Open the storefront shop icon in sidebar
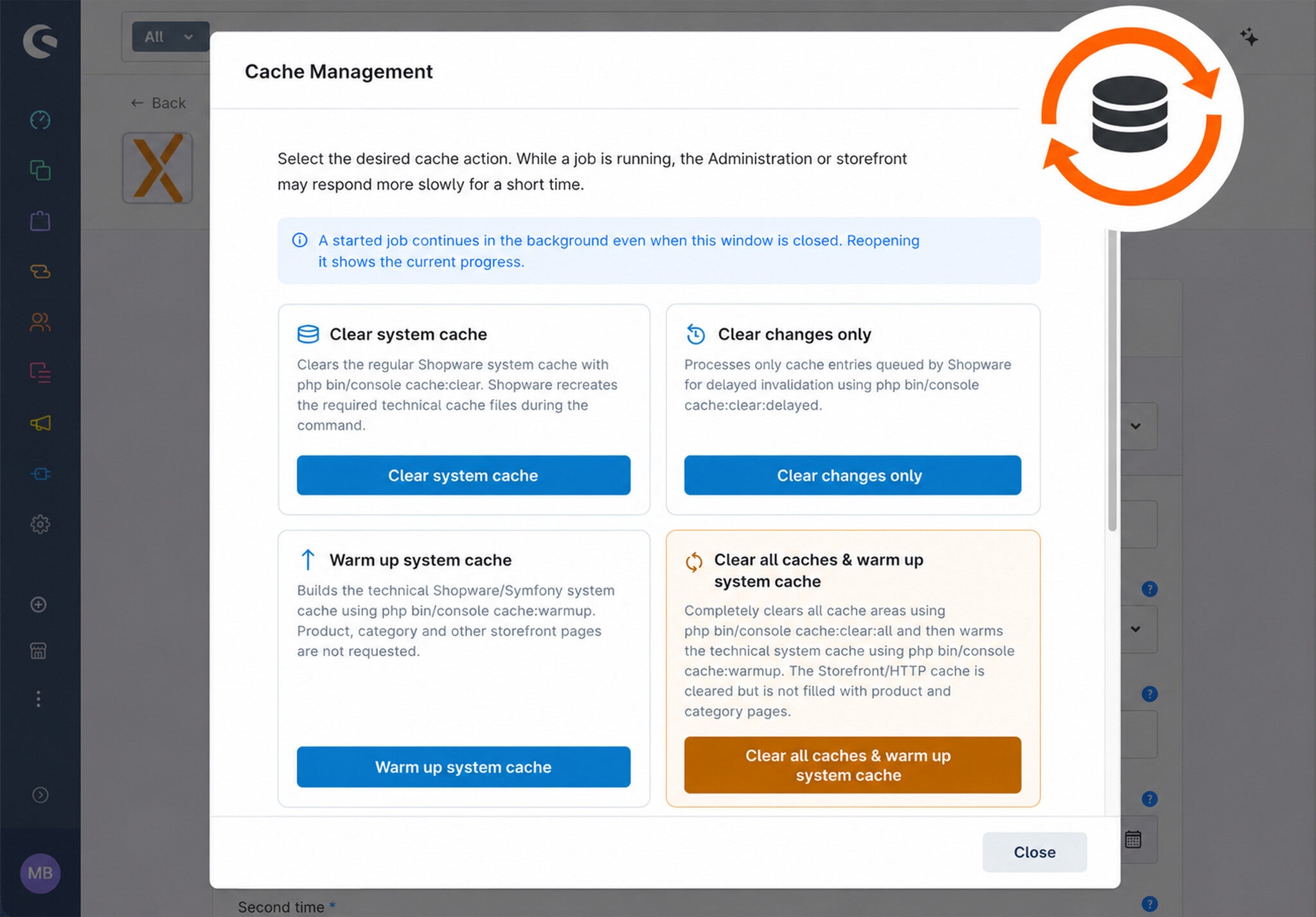 point(39,650)
